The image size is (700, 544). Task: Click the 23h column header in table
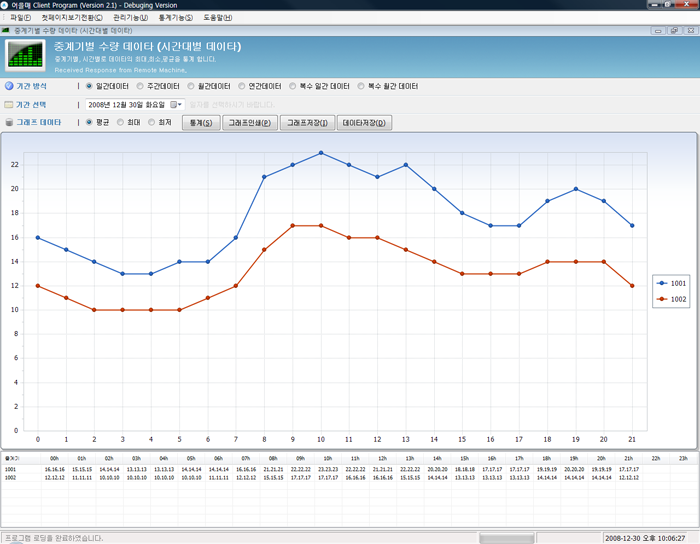click(x=683, y=458)
